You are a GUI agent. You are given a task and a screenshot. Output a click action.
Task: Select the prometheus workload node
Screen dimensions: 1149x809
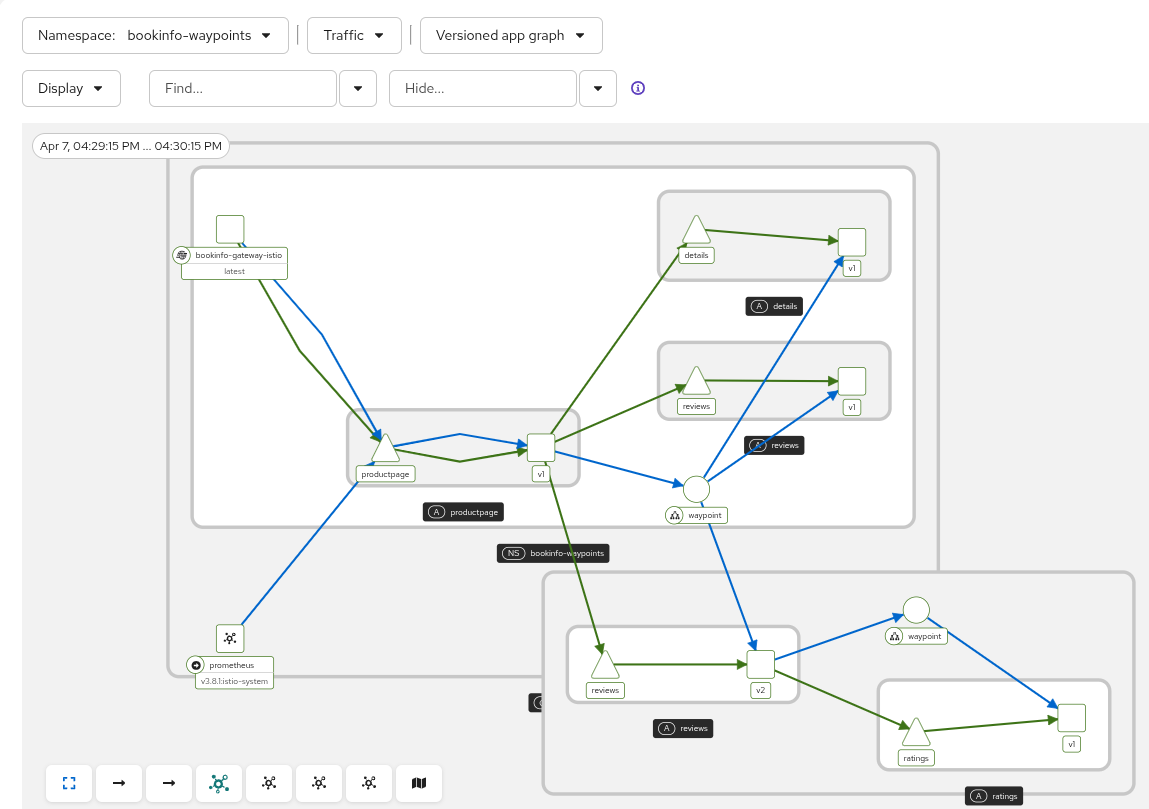point(230,638)
